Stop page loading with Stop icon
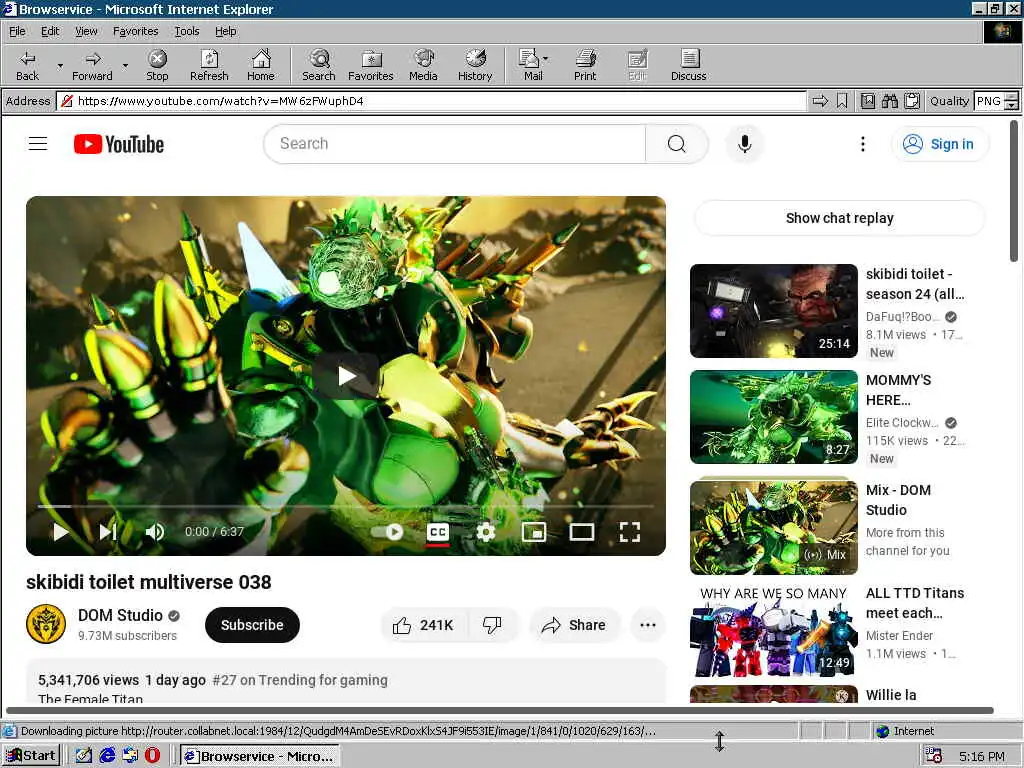The width and height of the screenshot is (1024, 768). tap(157, 65)
